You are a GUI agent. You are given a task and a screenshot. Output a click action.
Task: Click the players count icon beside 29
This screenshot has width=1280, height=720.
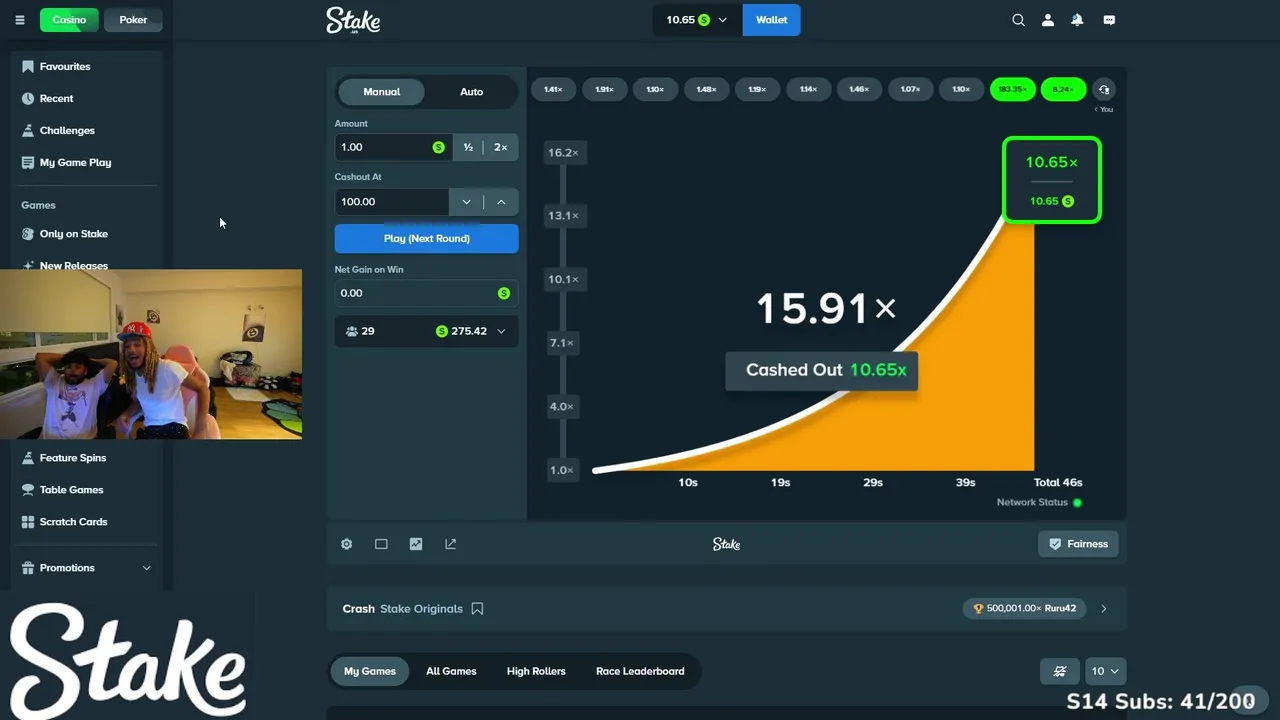pyautogui.click(x=352, y=331)
